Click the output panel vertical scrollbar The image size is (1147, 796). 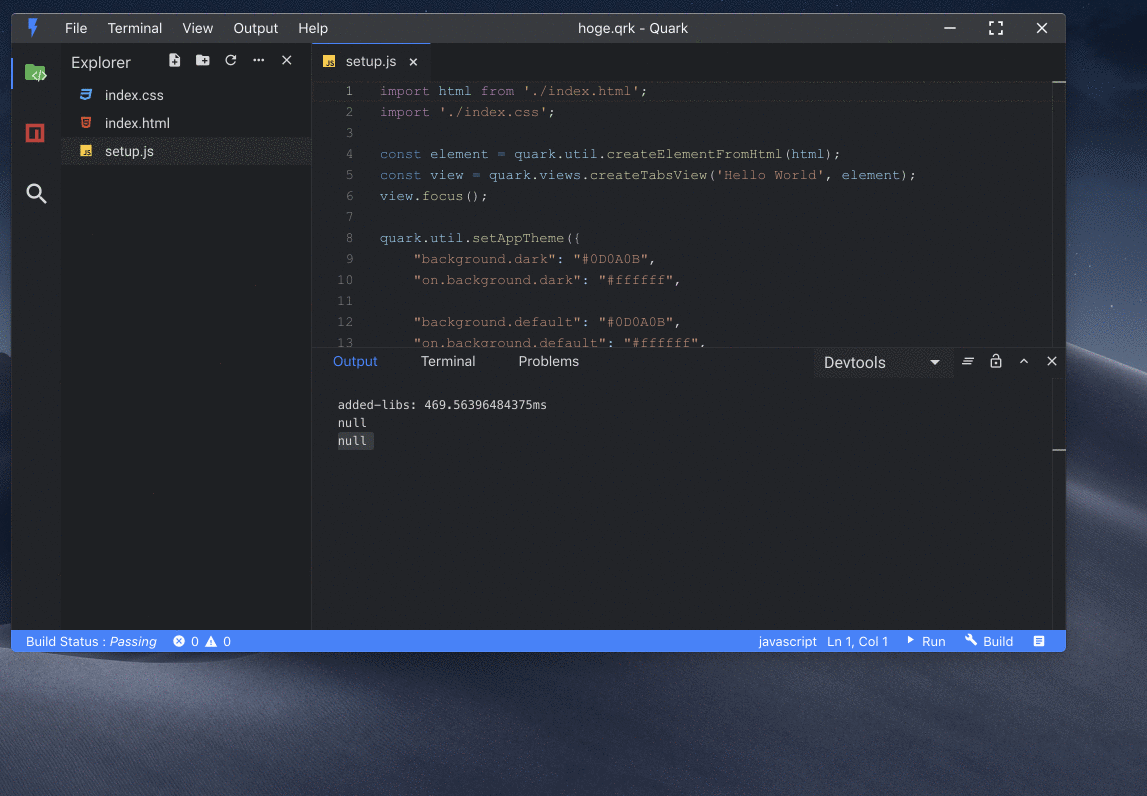(1058, 450)
